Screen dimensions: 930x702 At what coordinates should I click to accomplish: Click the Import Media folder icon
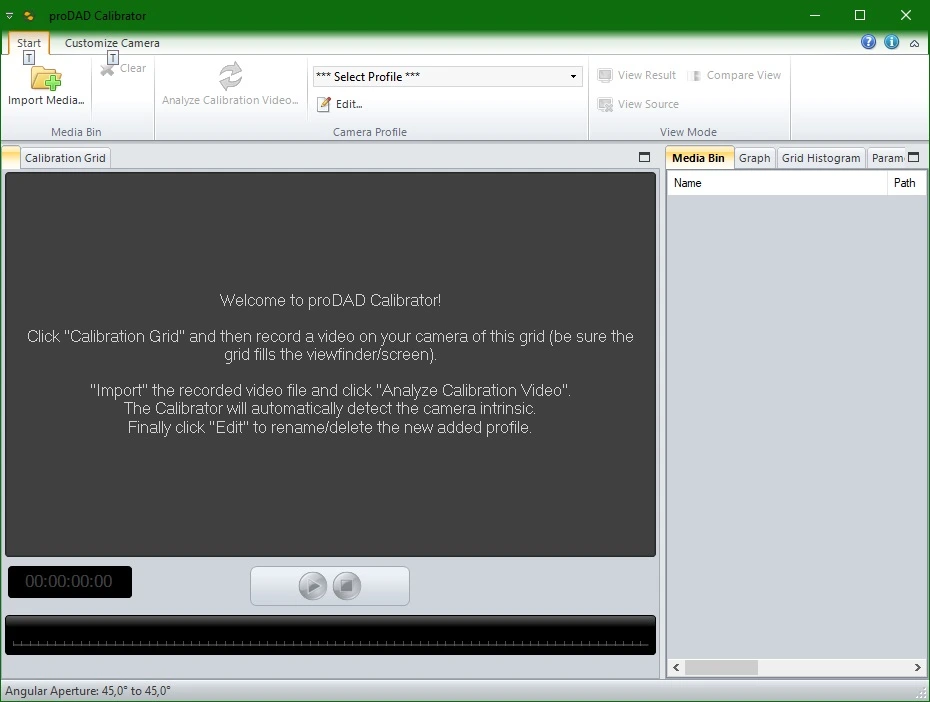click(46, 78)
